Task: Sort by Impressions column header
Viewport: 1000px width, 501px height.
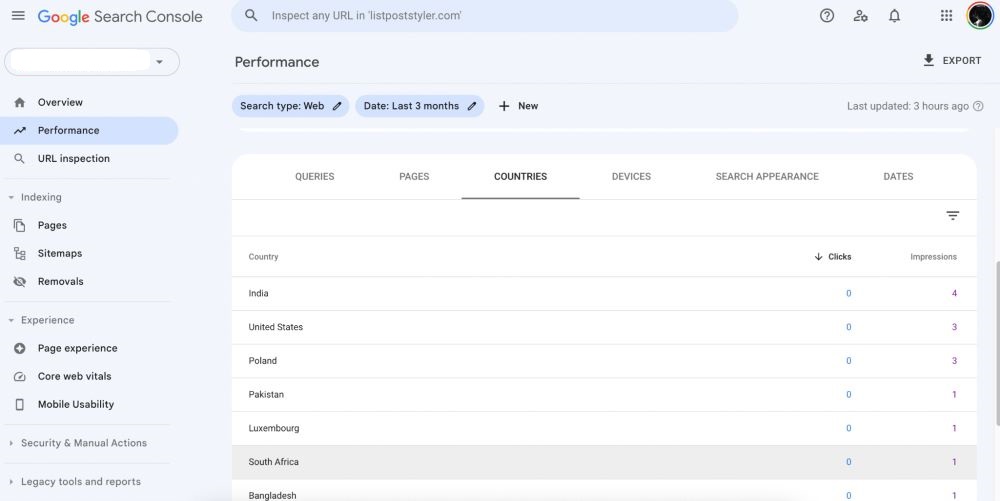Action: coord(933,256)
